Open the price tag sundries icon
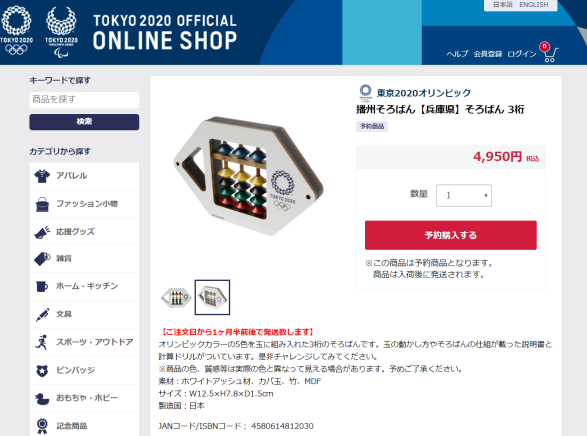 (x=42, y=259)
